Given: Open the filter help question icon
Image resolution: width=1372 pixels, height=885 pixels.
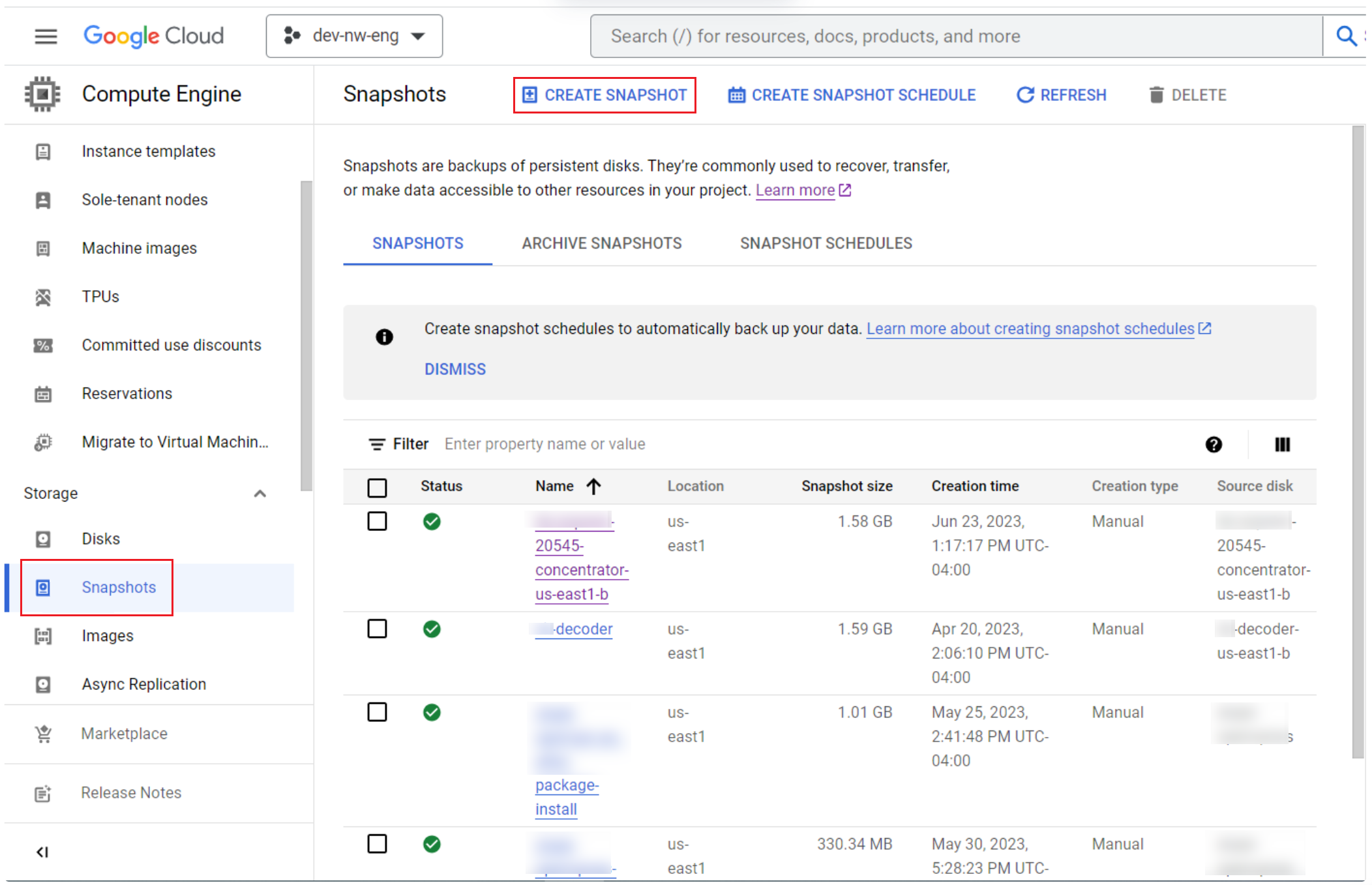Looking at the screenshot, I should pyautogui.click(x=1213, y=444).
